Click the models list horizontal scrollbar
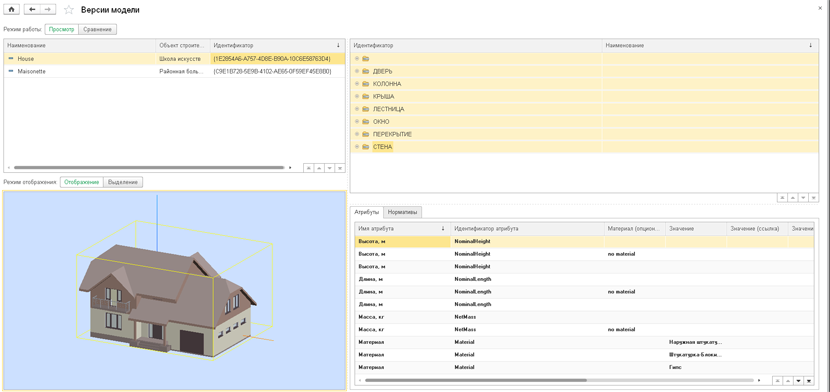 click(x=148, y=167)
